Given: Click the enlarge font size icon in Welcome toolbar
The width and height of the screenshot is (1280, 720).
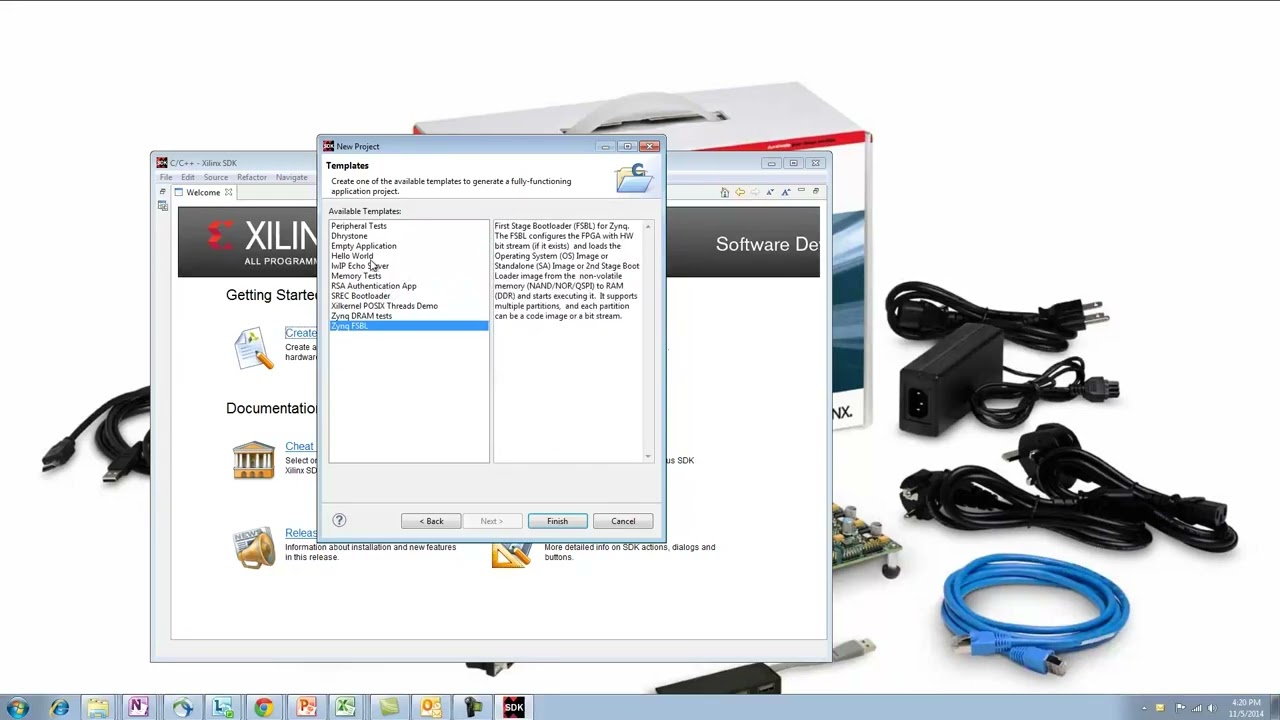Looking at the screenshot, I should click(786, 192).
